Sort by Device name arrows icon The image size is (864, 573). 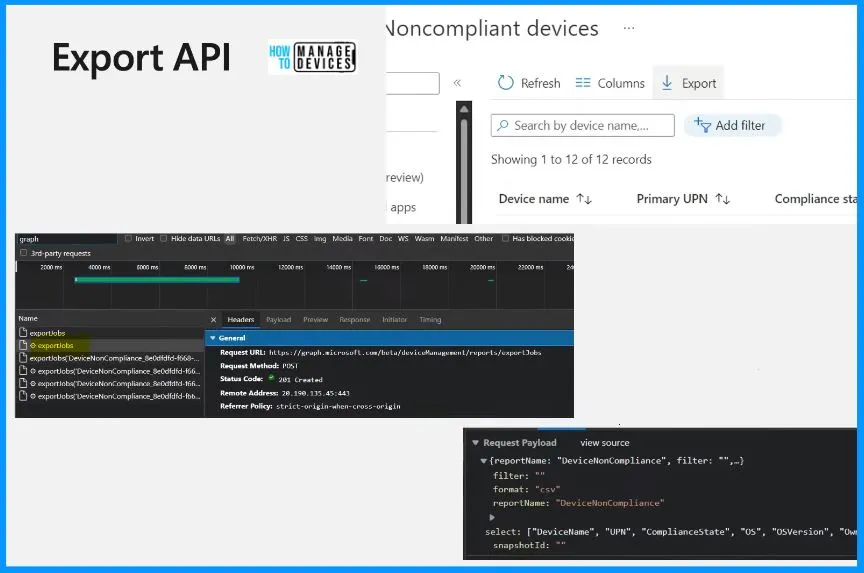click(x=584, y=199)
